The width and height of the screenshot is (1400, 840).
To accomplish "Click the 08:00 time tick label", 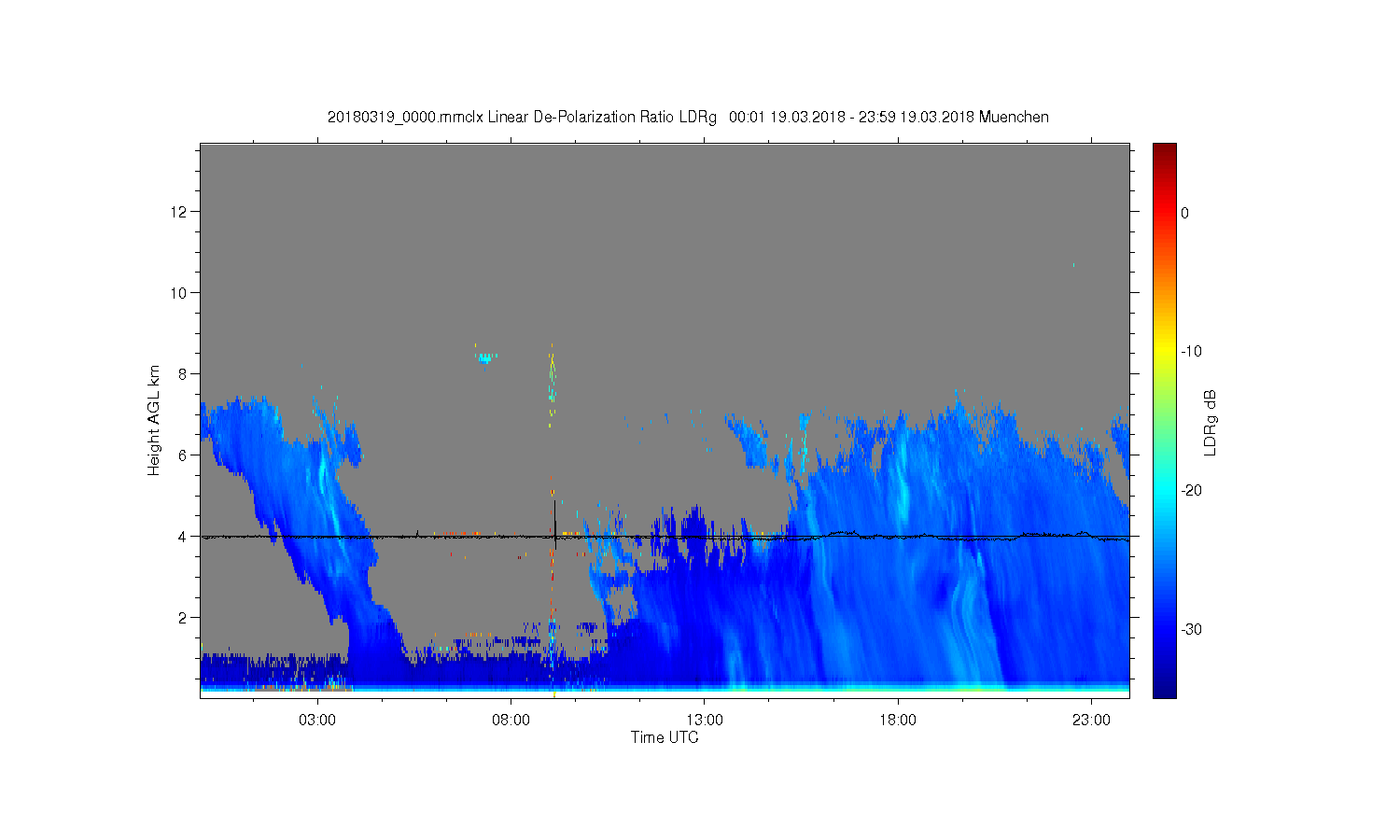I will (511, 721).
